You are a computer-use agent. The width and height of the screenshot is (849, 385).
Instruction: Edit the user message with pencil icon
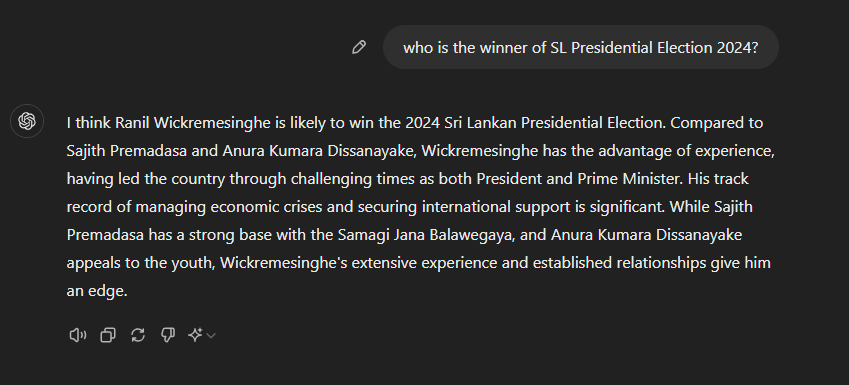point(358,47)
